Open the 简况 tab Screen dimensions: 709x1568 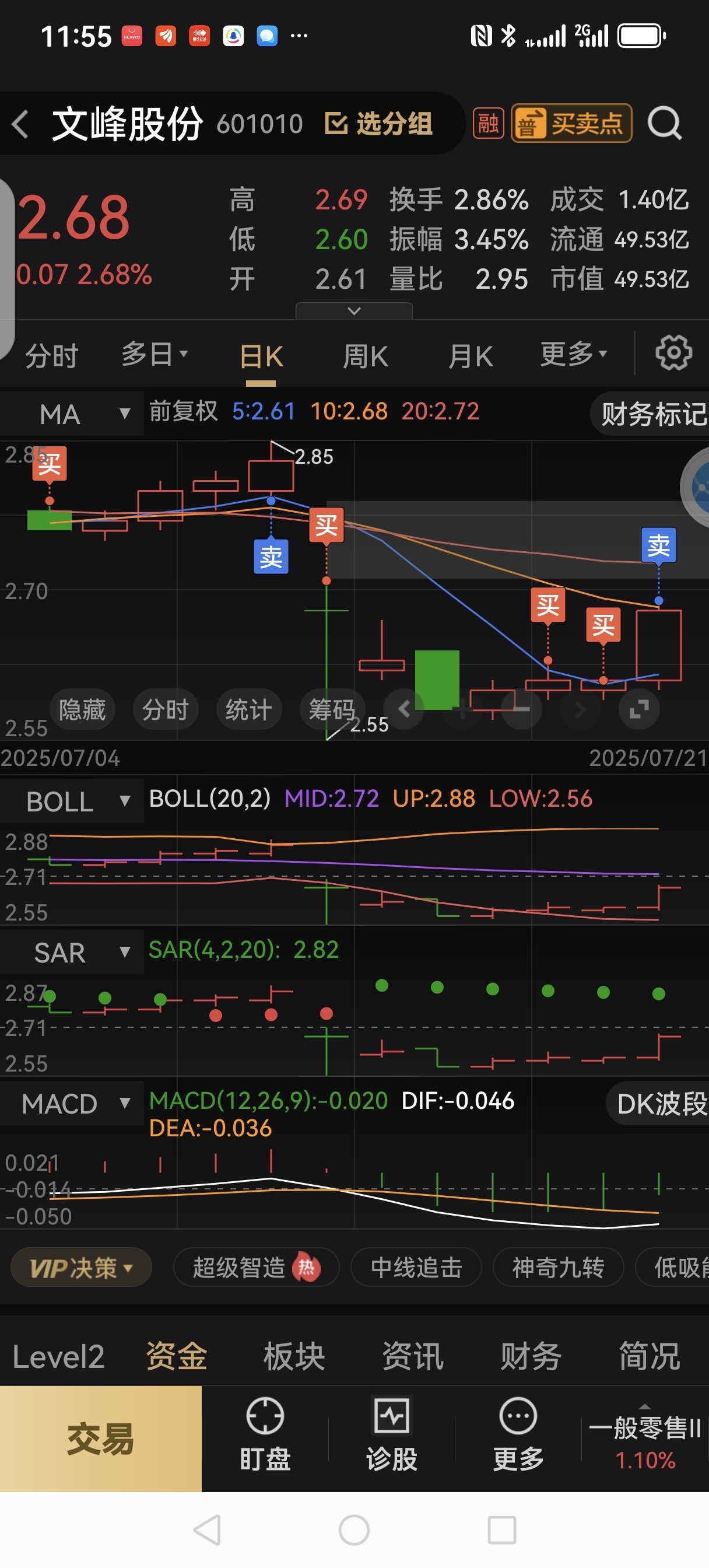click(650, 1357)
